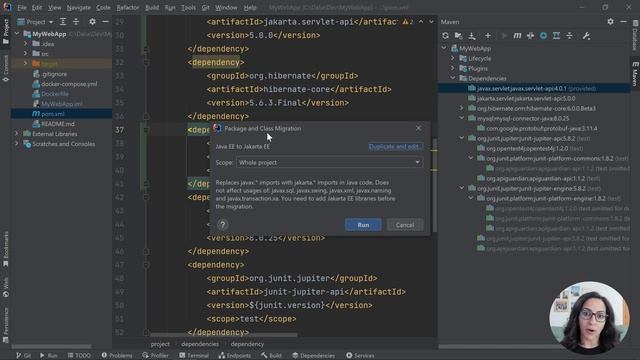Click Generate Sources and Update Folders icon
Screen dimensions: 640x360
click(458, 36)
